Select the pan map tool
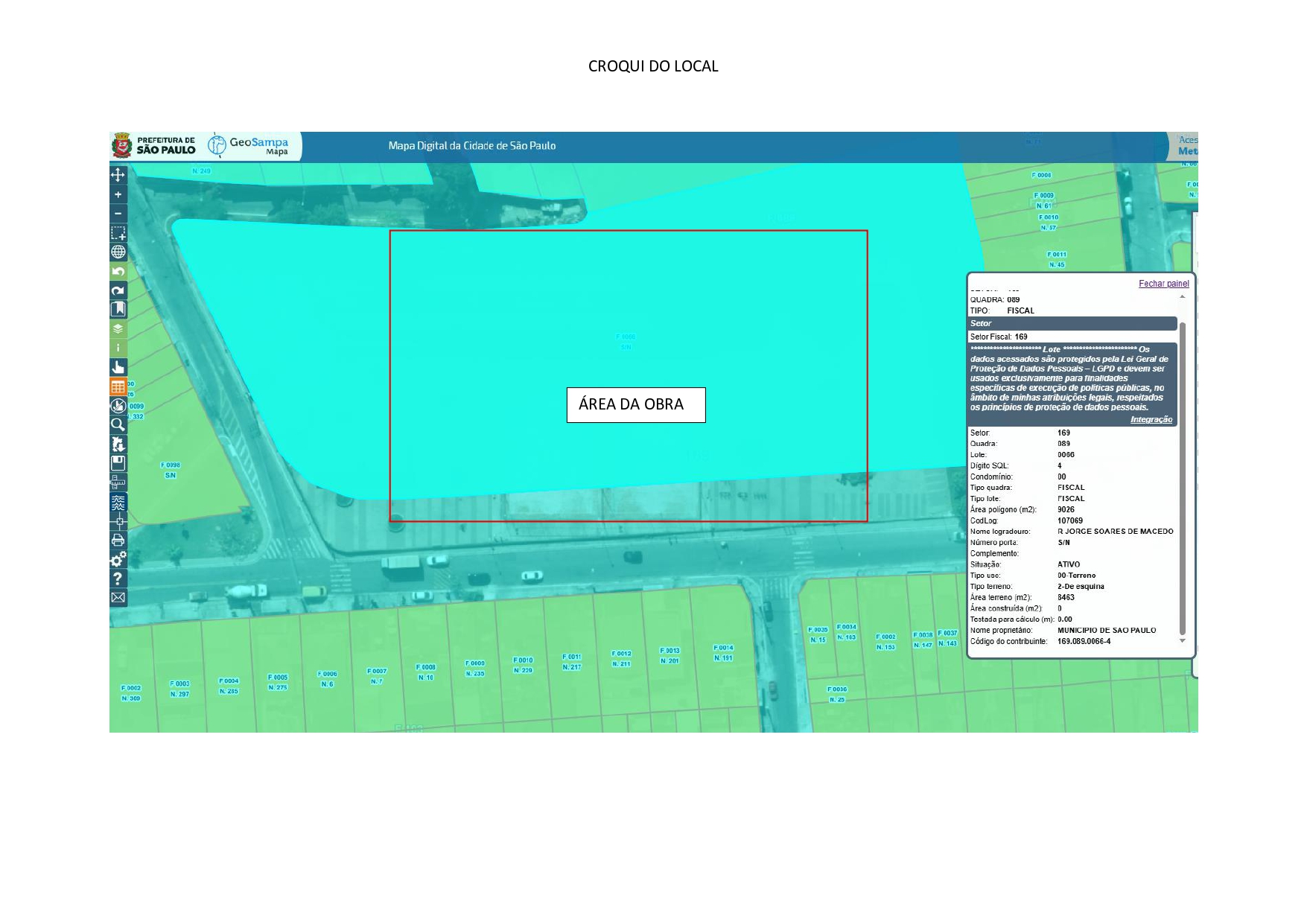This screenshot has width=1307, height=924. 118,175
